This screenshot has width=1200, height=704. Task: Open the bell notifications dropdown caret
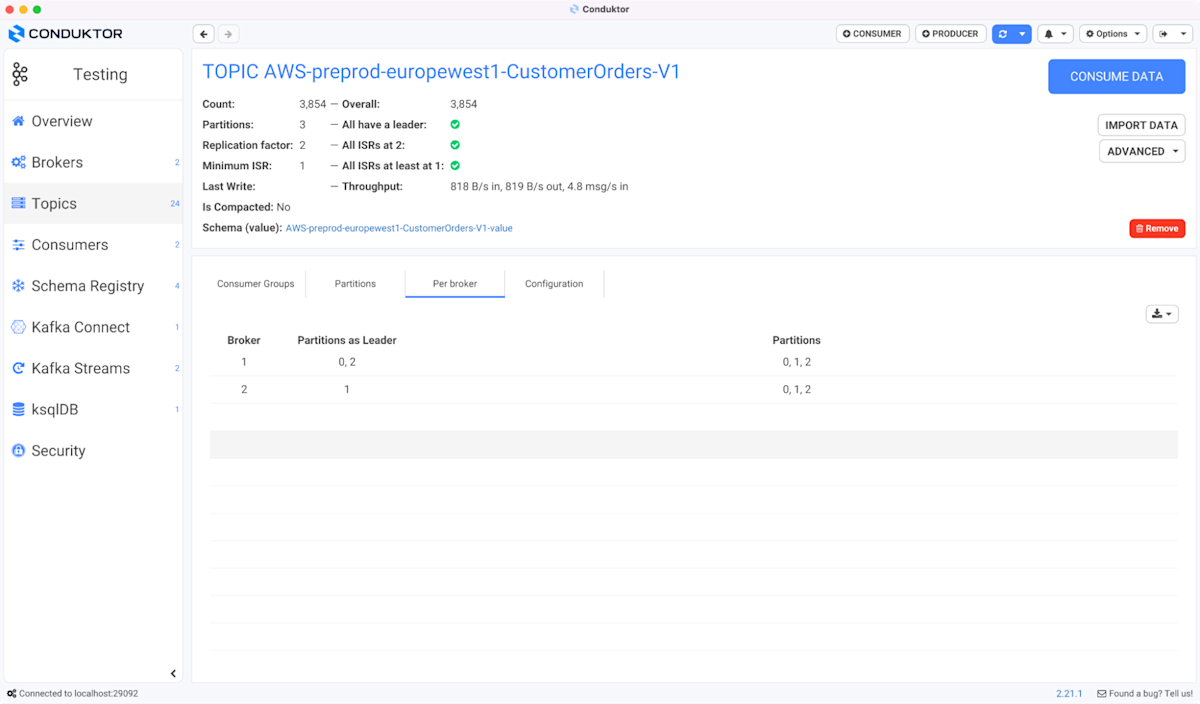(1064, 34)
